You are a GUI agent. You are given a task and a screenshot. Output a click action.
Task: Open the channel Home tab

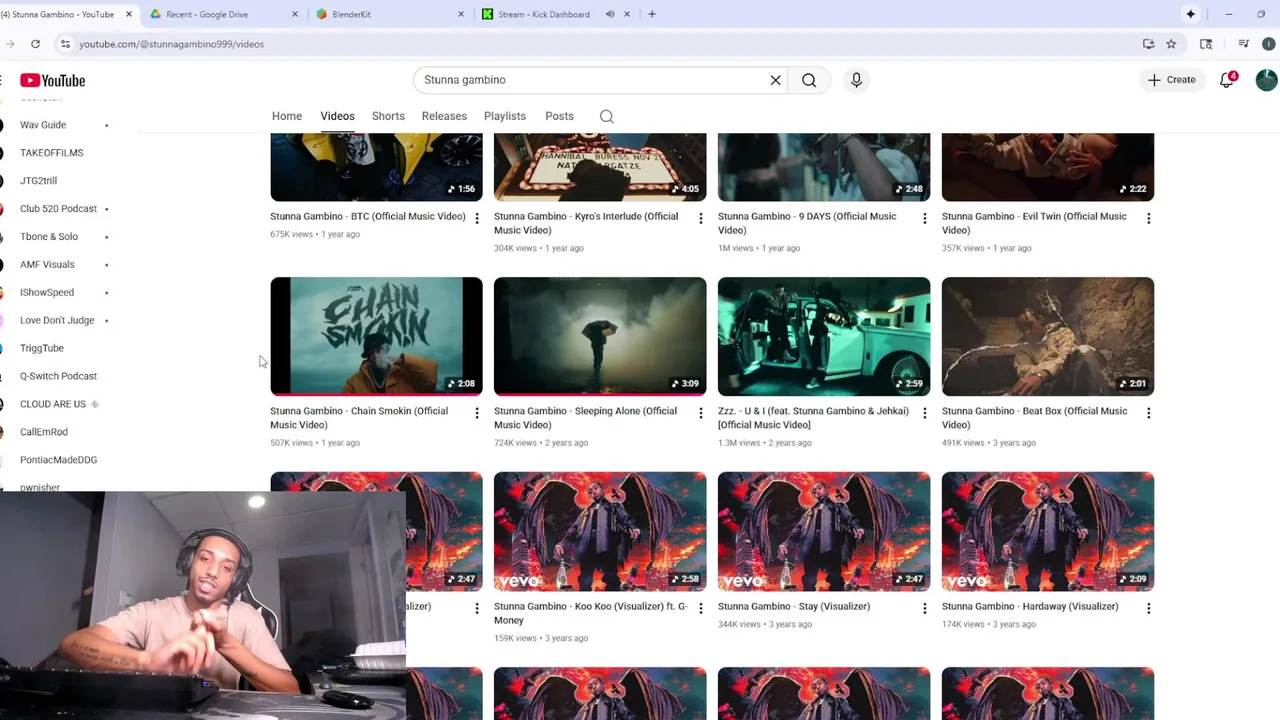287,116
